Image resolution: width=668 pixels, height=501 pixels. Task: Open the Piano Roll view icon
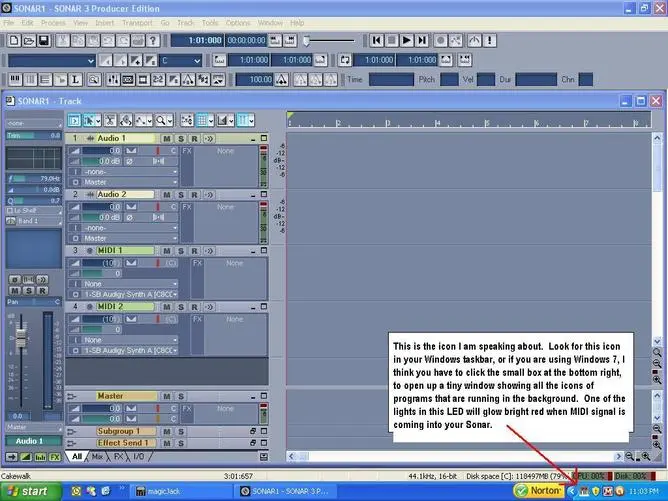[16, 80]
